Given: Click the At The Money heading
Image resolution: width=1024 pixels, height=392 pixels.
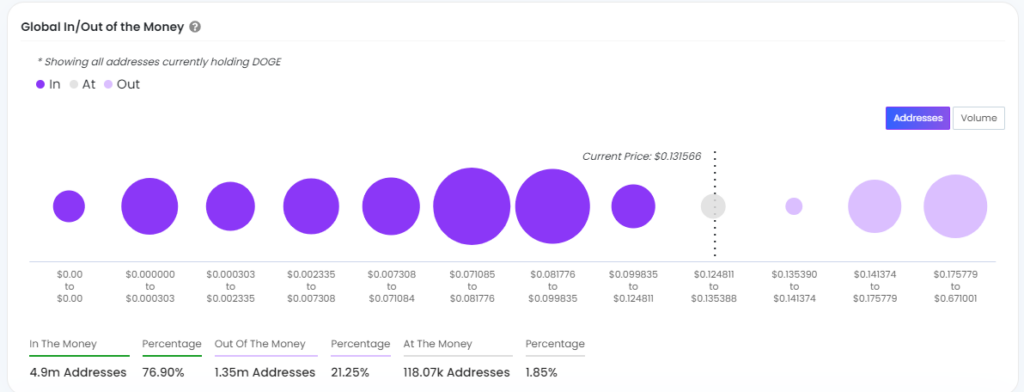Looking at the screenshot, I should tap(438, 344).
